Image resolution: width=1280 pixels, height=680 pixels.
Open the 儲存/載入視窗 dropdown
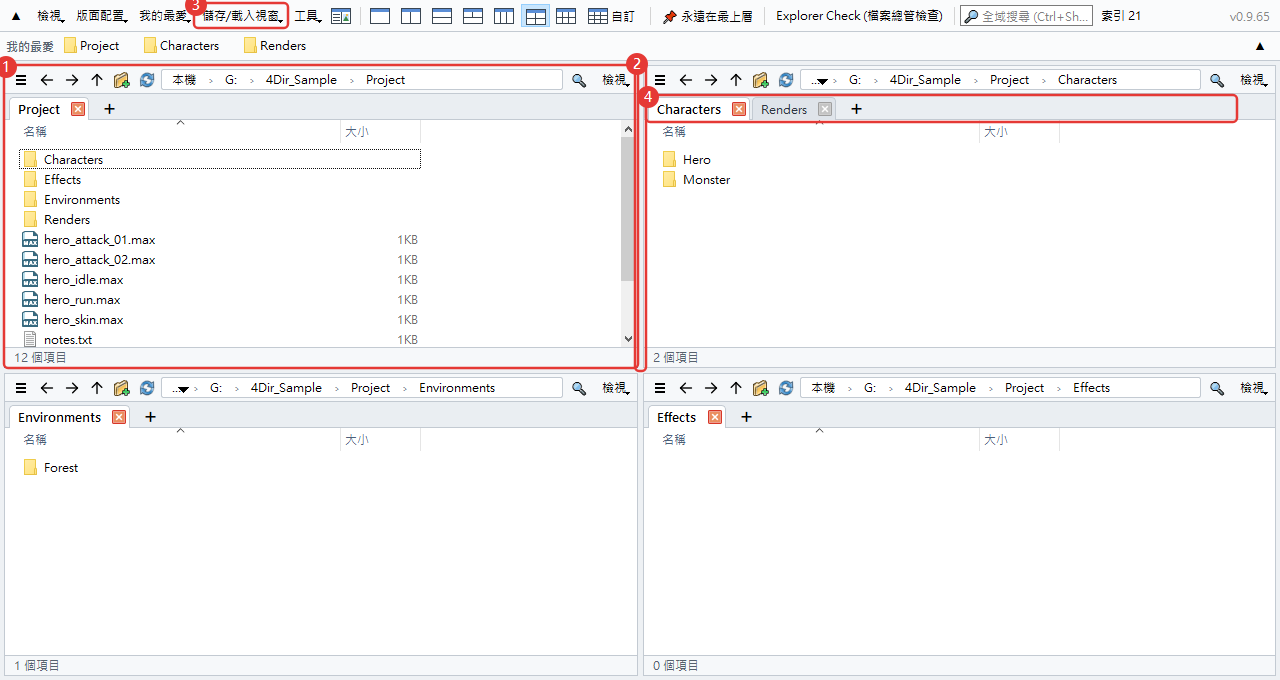[x=243, y=16]
